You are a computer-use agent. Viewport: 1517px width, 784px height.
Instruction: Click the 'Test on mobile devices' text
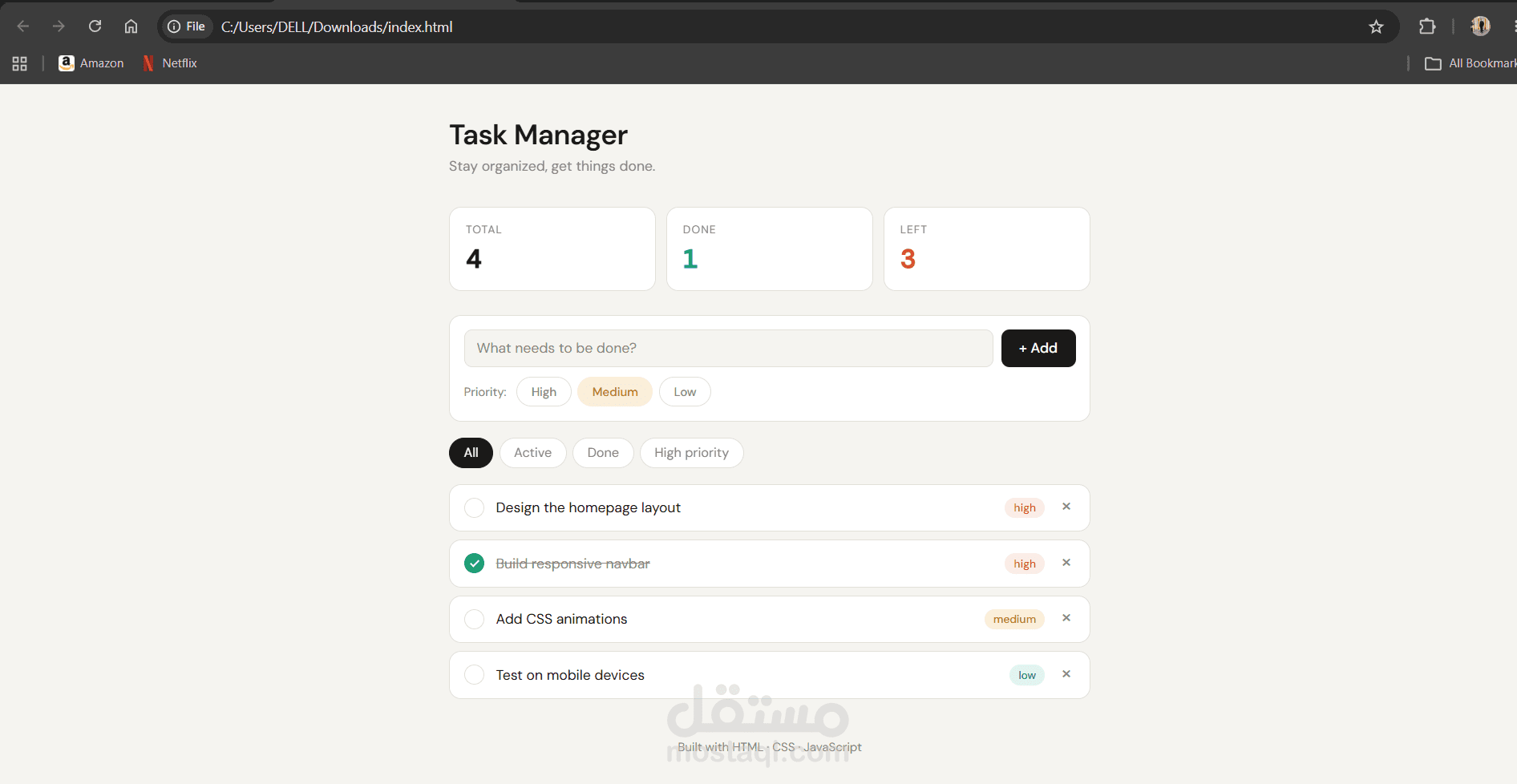[x=570, y=675]
